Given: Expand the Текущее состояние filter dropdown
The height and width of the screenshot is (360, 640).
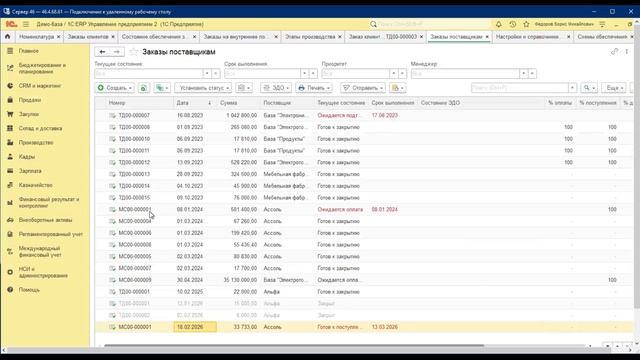Looking at the screenshot, I should [207, 73].
